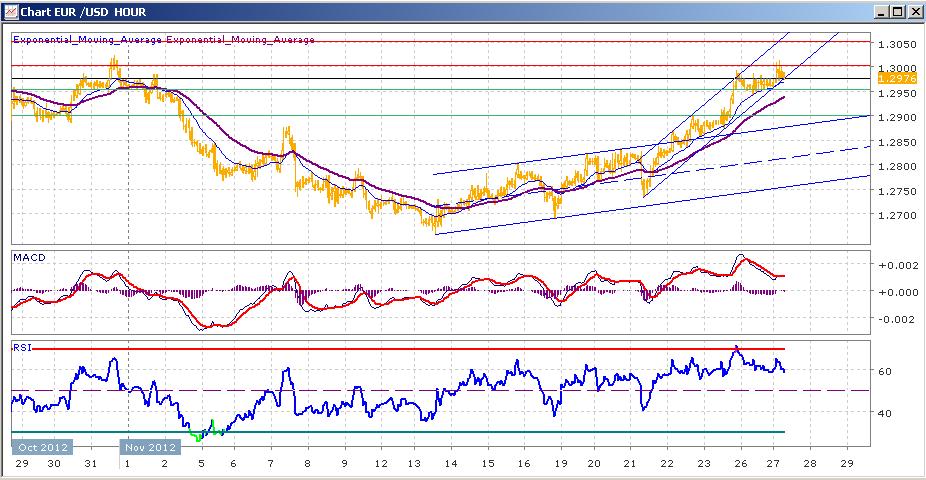926x480 pixels.
Task: Click the 1.3050 price axis label
Action: pos(897,44)
